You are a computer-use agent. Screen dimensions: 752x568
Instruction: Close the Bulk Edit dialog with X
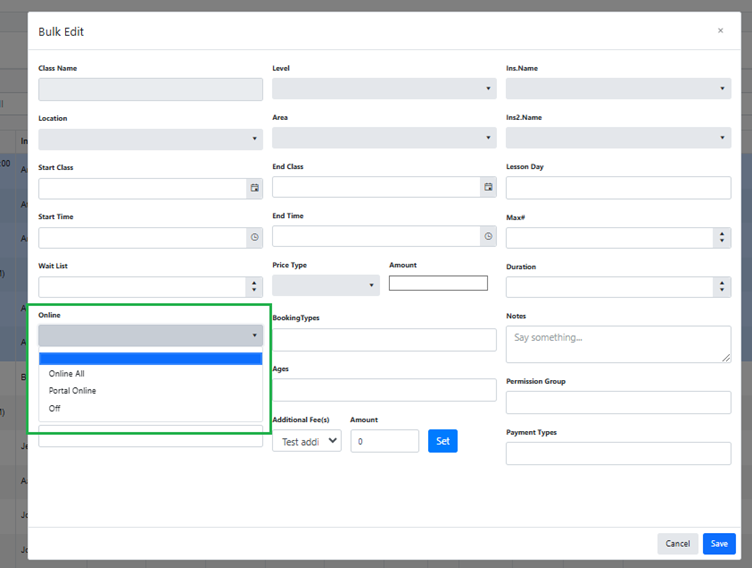[720, 31]
